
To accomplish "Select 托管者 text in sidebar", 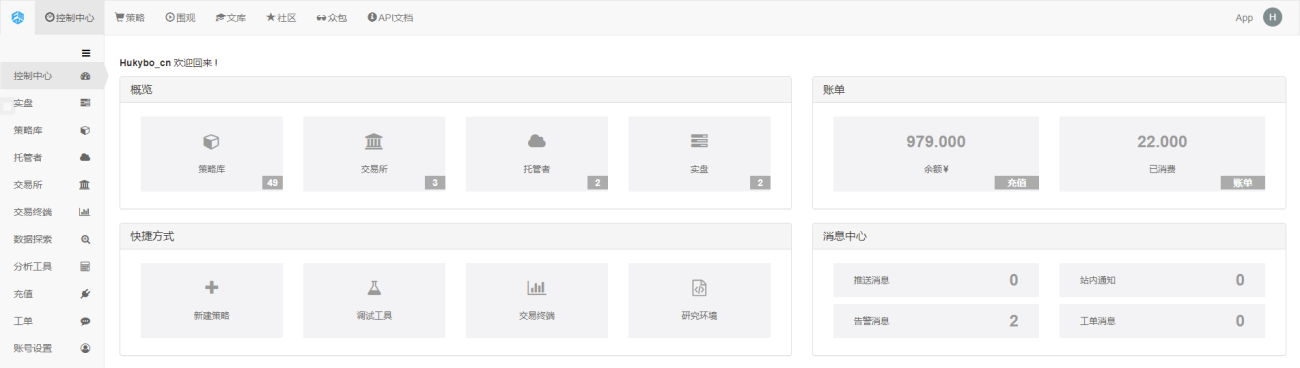I will (x=28, y=157).
